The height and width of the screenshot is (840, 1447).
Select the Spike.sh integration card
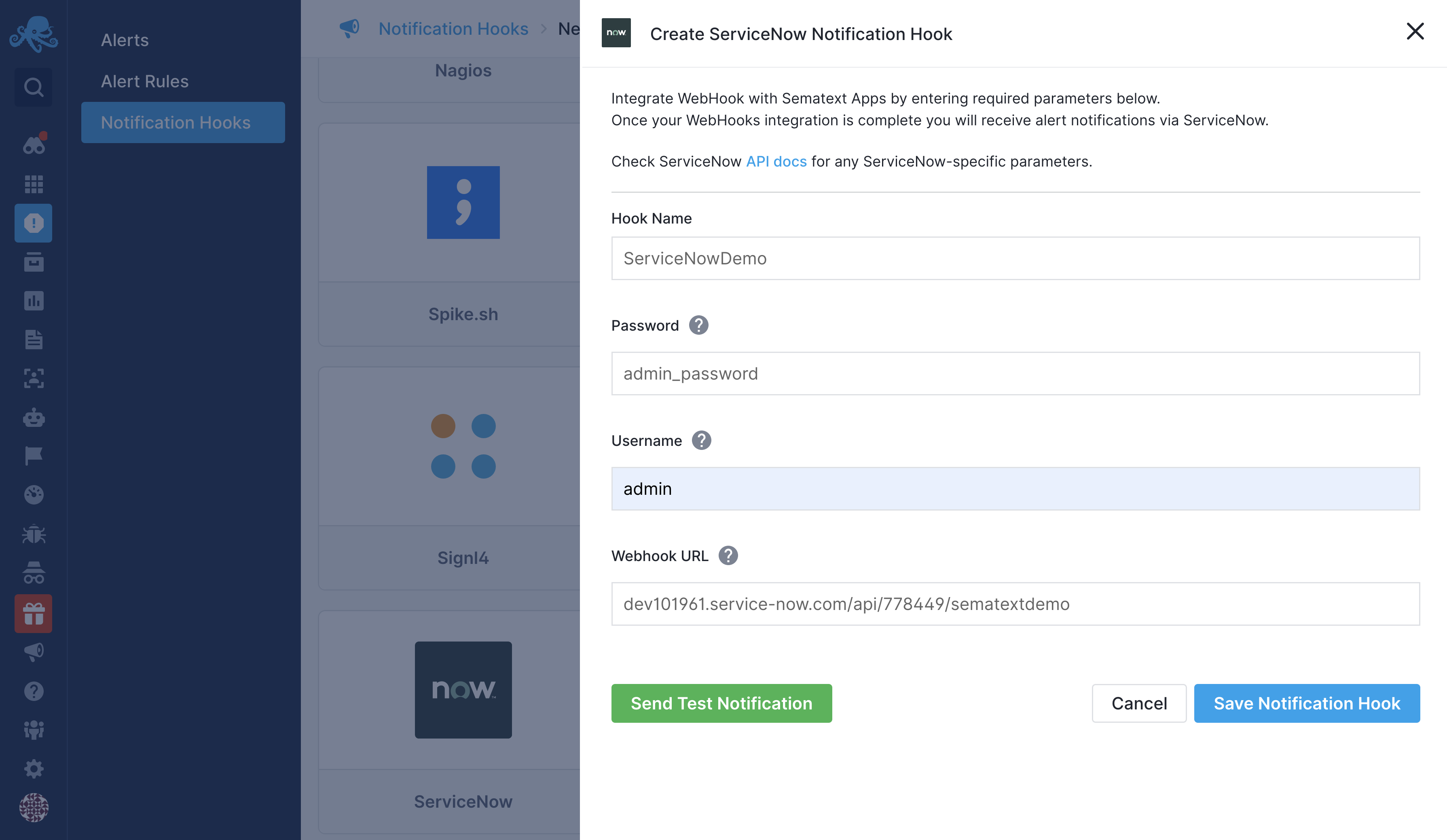pos(450,235)
